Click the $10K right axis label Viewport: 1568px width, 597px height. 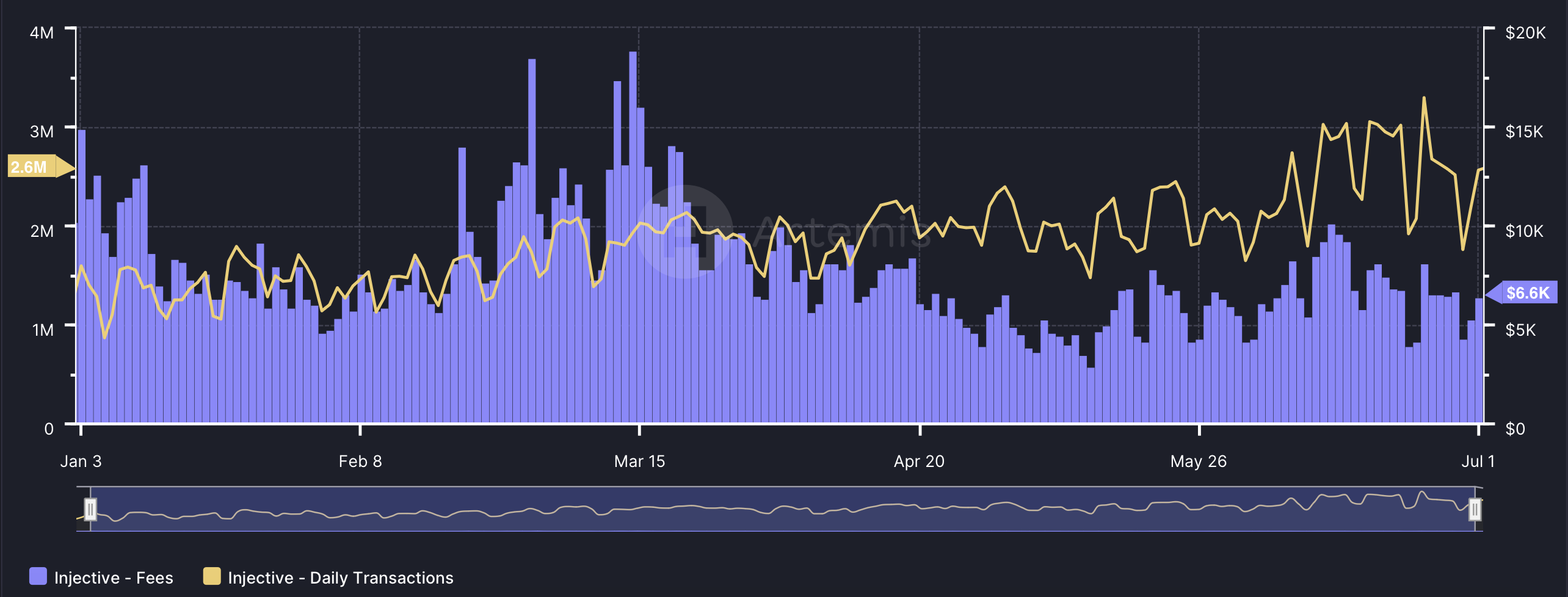click(x=1524, y=231)
